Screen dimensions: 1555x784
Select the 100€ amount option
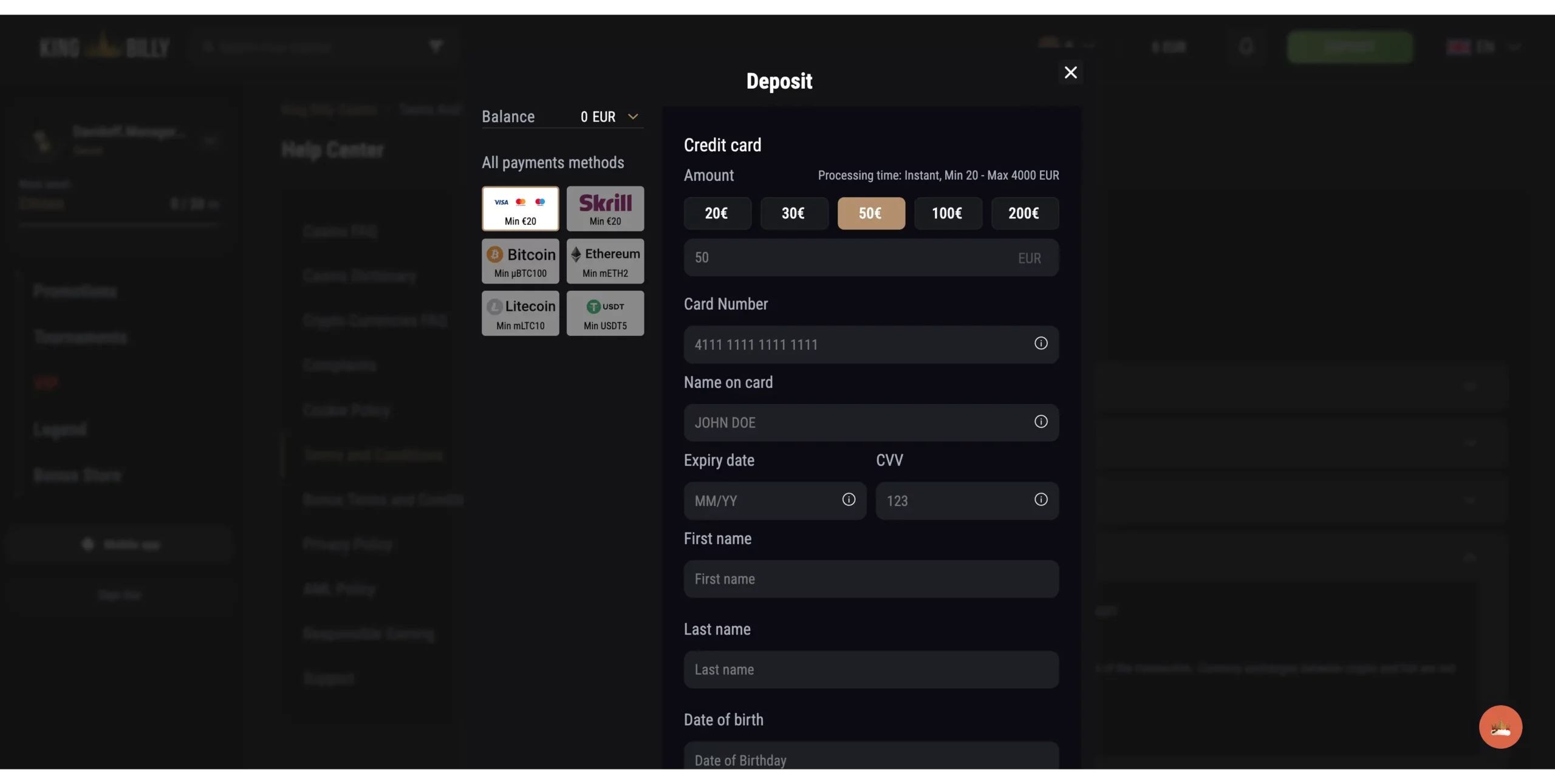tap(948, 213)
